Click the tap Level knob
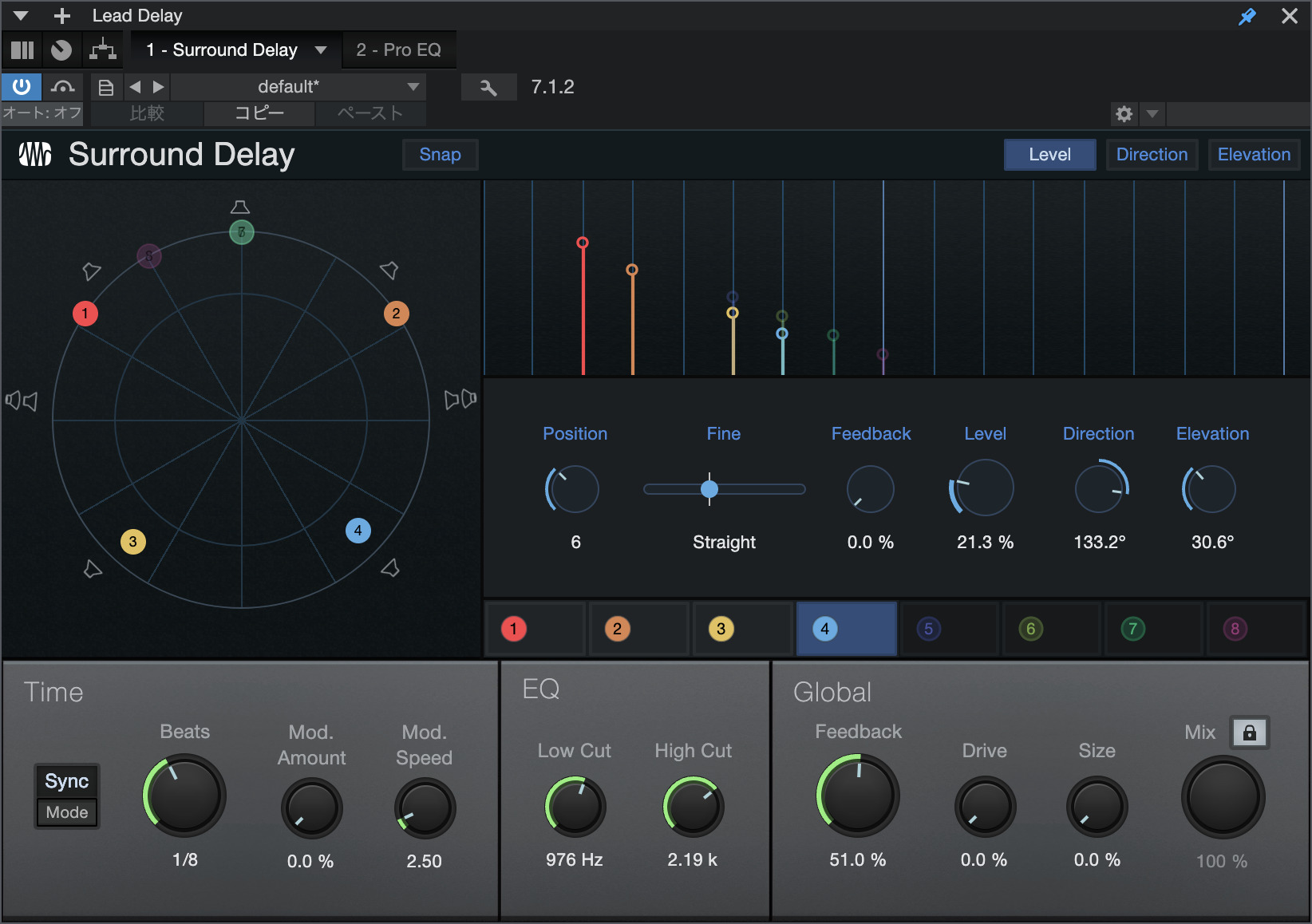Screen dimensions: 1312x924 tap(985, 488)
